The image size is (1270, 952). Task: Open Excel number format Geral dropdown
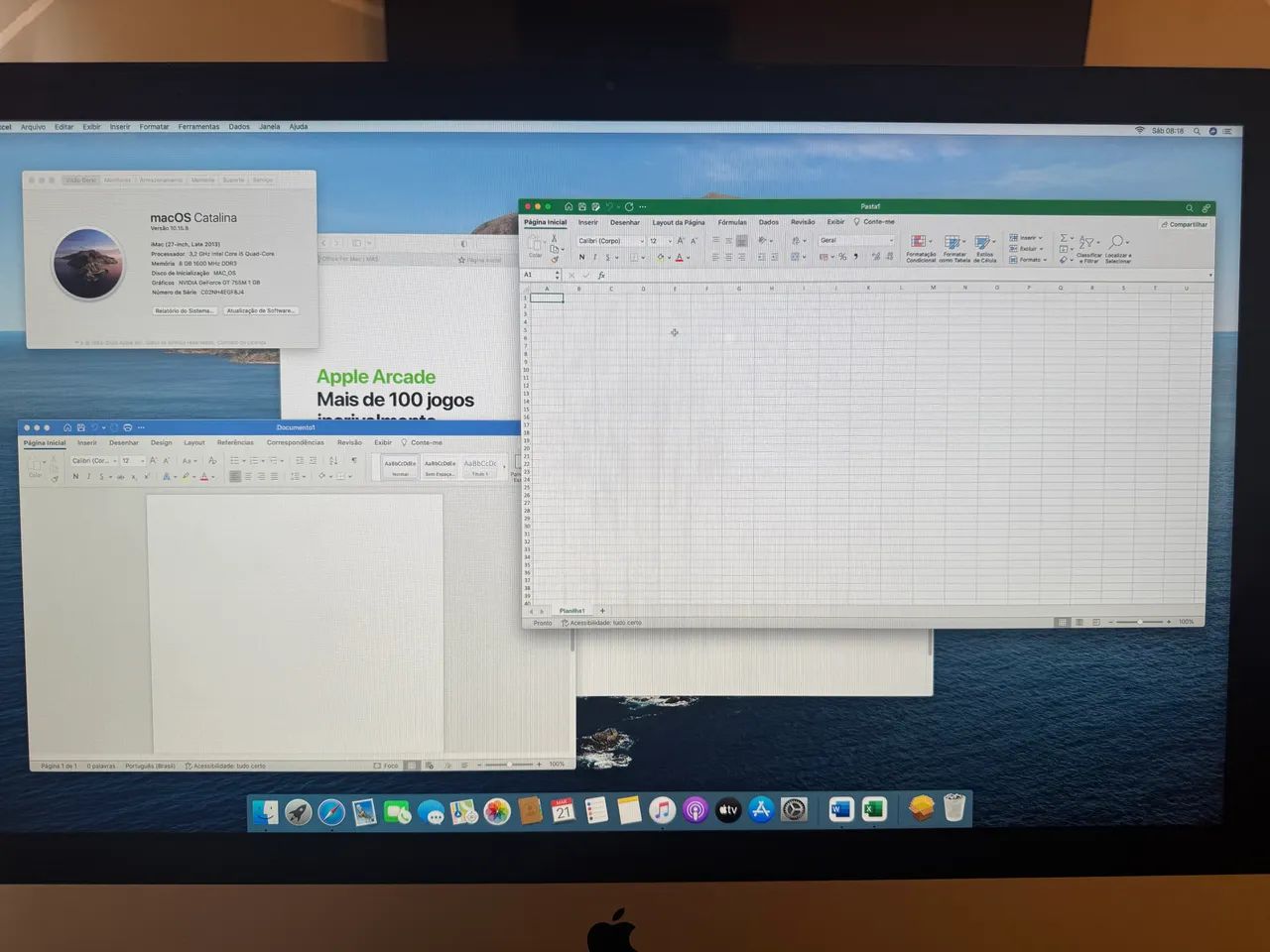click(856, 240)
